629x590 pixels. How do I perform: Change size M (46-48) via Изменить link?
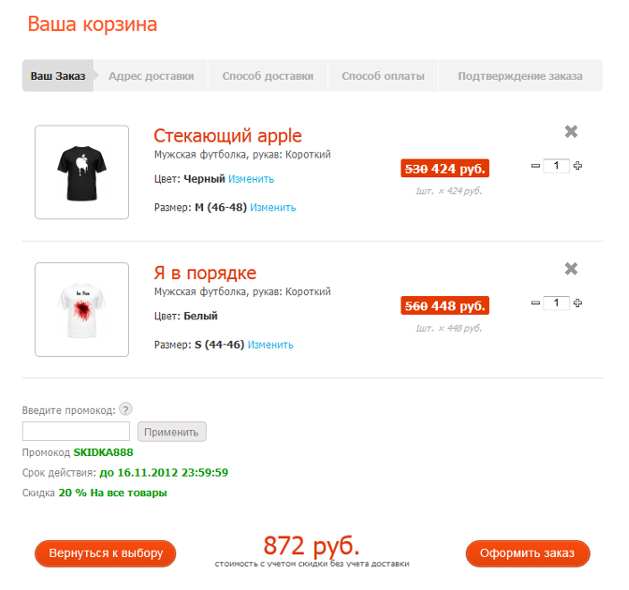(273, 208)
